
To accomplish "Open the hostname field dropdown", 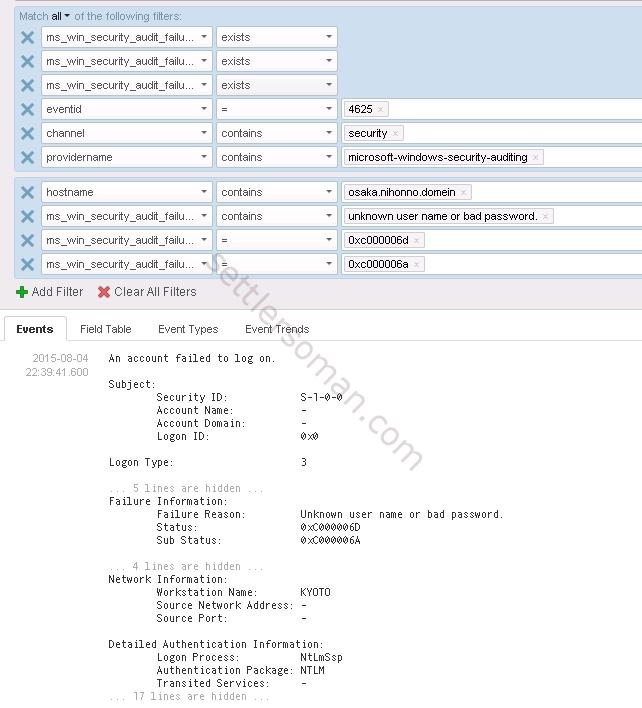I will click(x=126, y=192).
